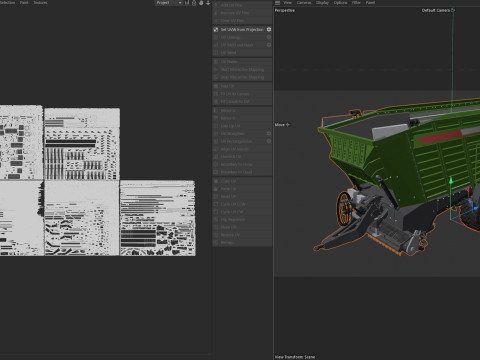The width and height of the screenshot is (480, 360).
Task: Choose Cycle UV CW
Action: pos(242,212)
